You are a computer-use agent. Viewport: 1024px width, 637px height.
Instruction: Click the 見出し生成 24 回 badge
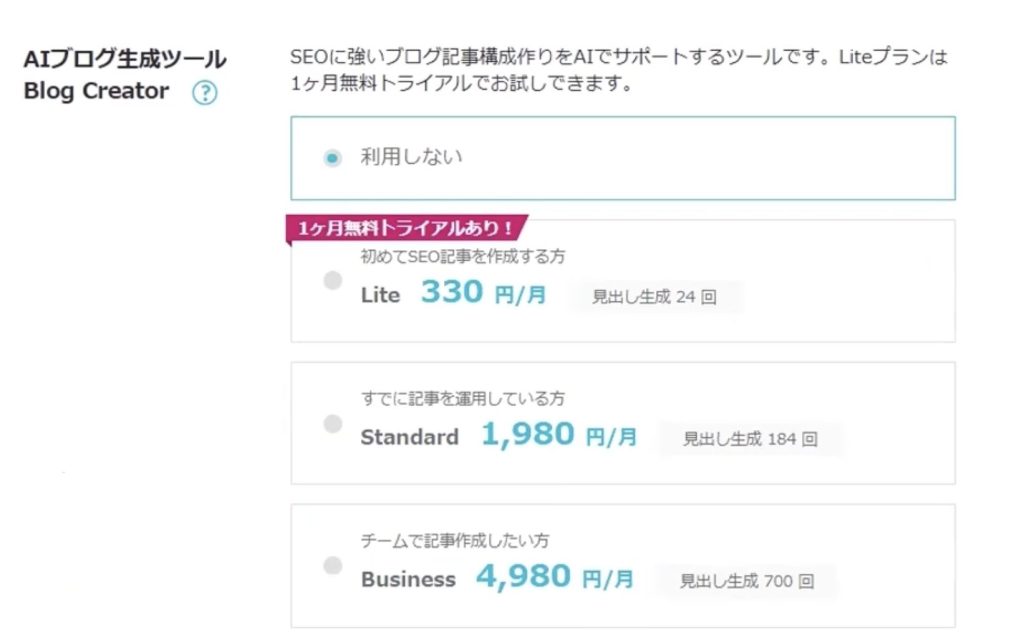click(x=654, y=297)
